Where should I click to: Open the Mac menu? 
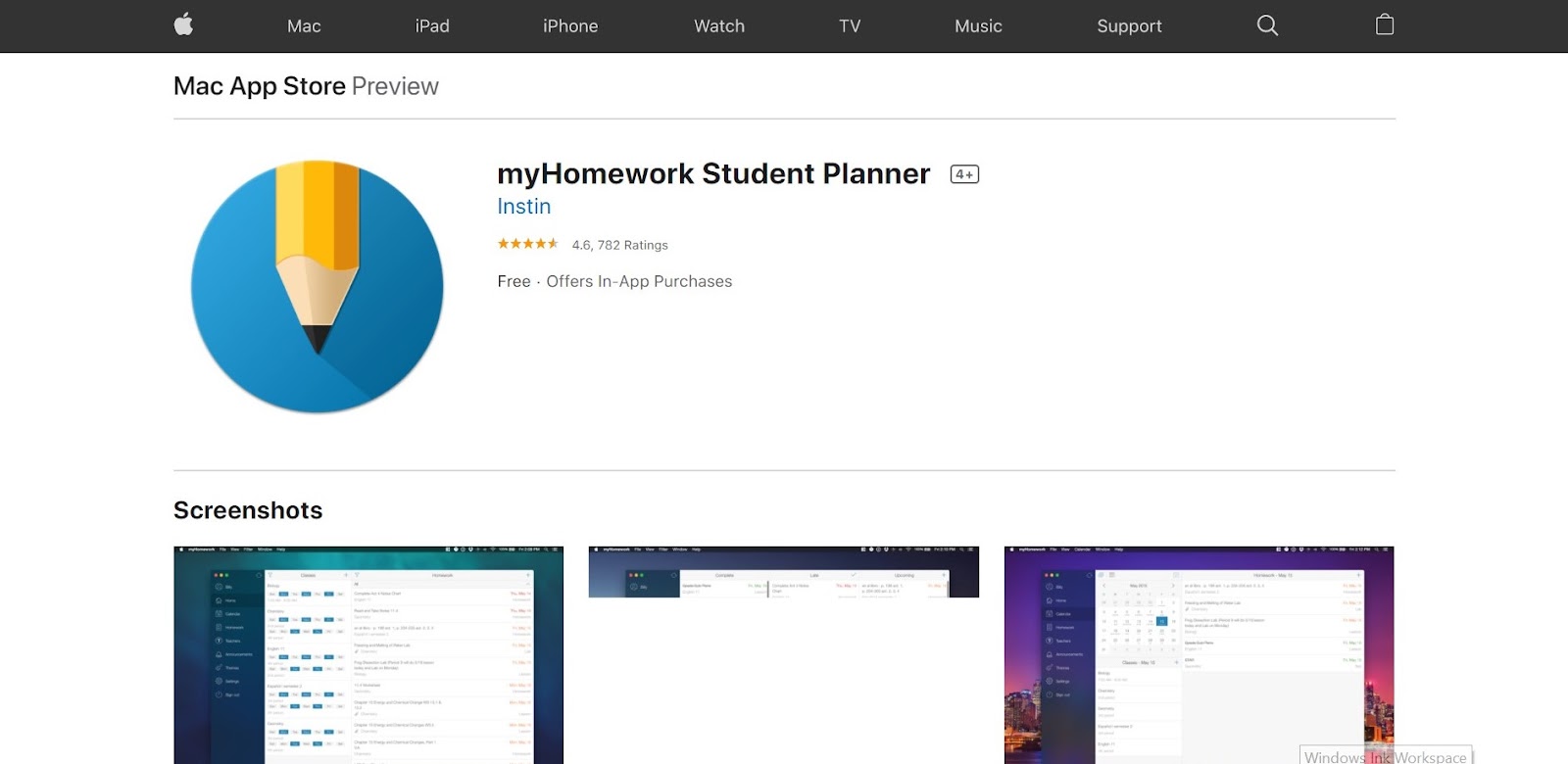point(304,26)
